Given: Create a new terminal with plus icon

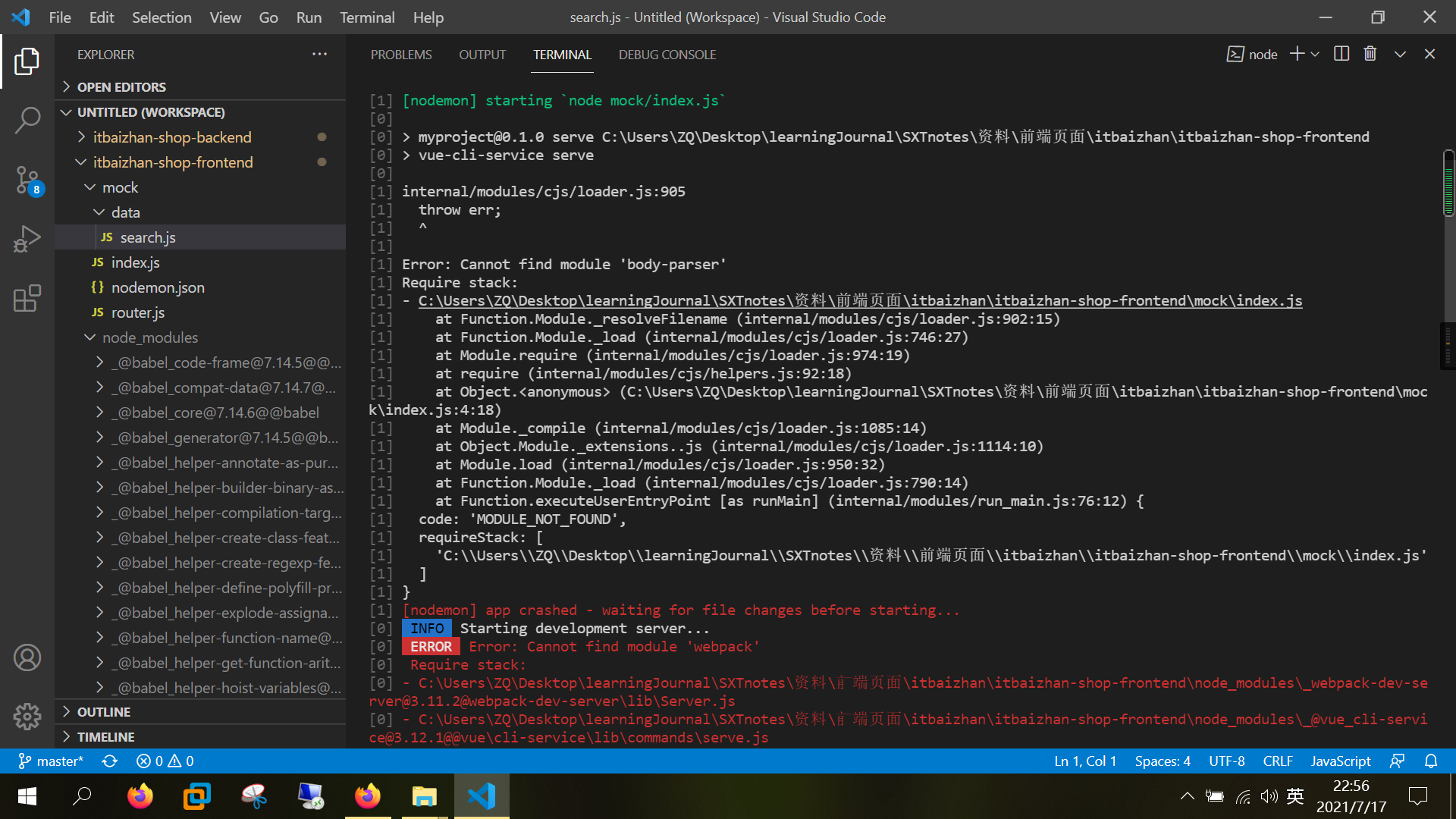Looking at the screenshot, I should [x=1297, y=54].
